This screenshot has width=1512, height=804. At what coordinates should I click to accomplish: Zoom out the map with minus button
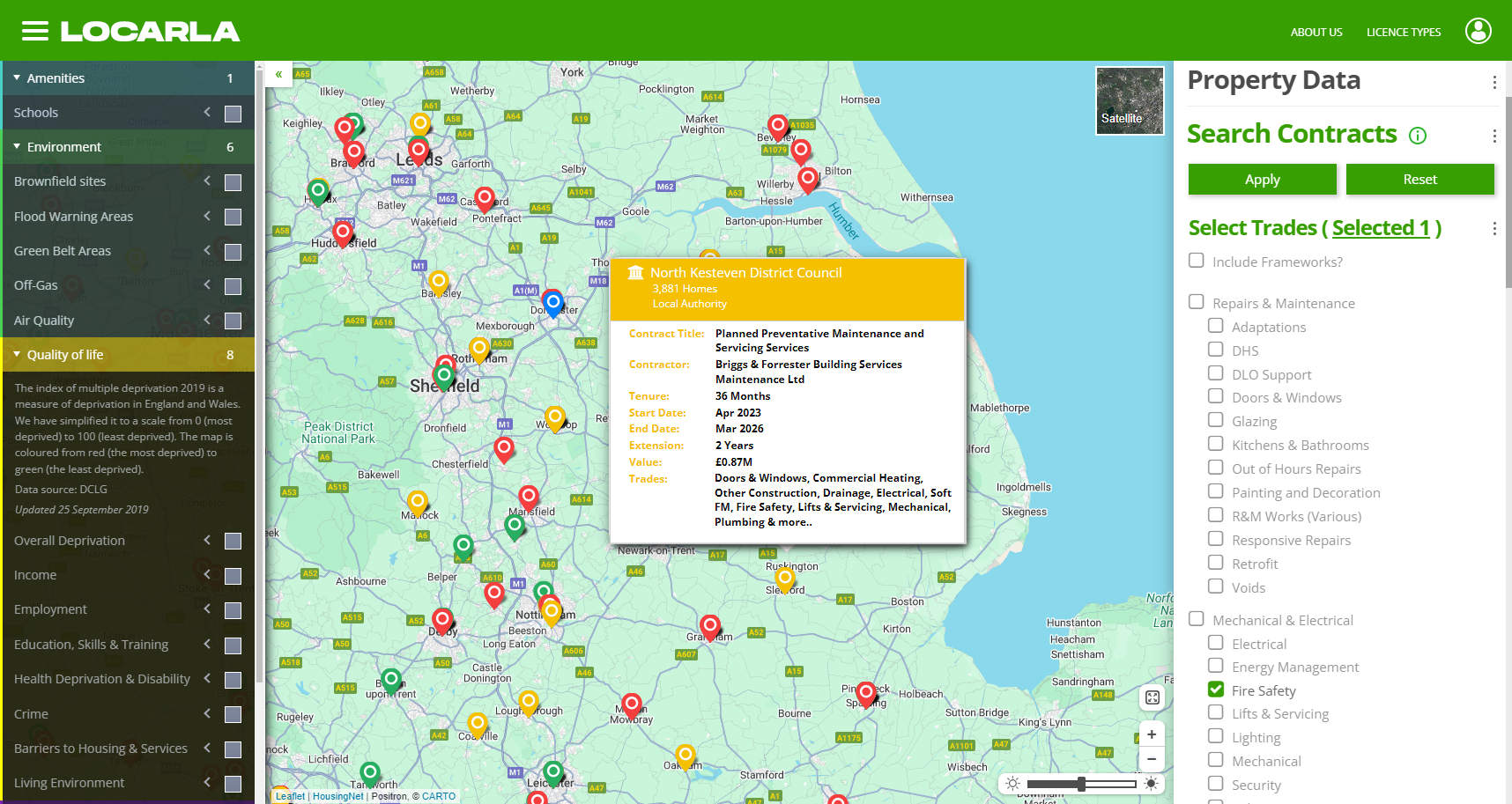click(1152, 759)
